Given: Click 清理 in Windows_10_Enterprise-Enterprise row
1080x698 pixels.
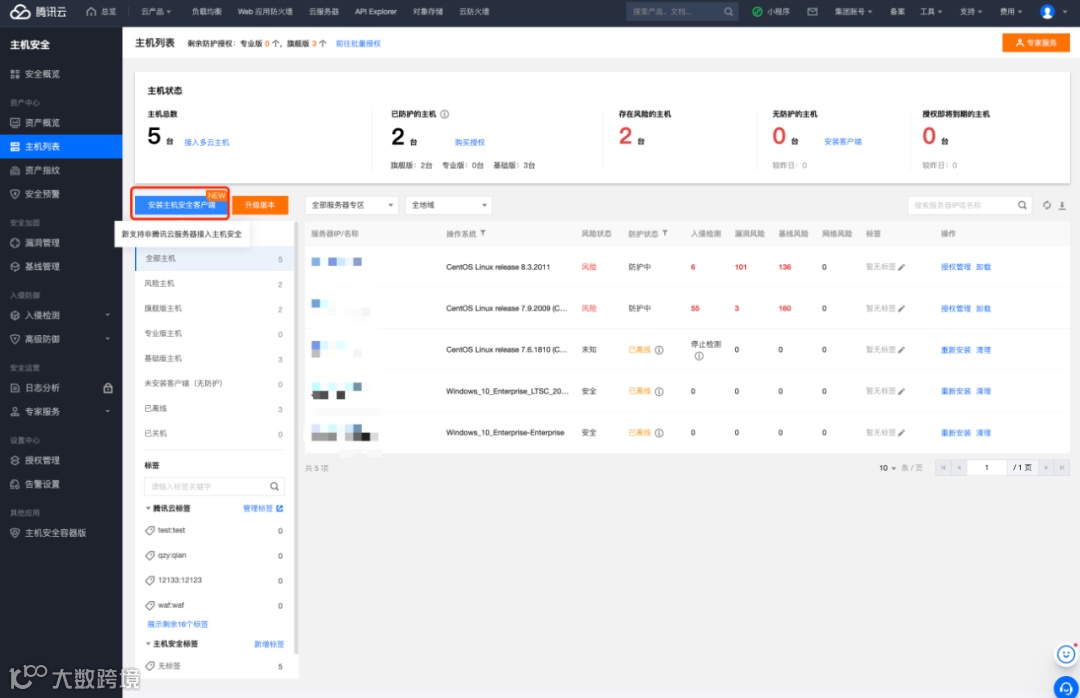Looking at the screenshot, I should 983,433.
